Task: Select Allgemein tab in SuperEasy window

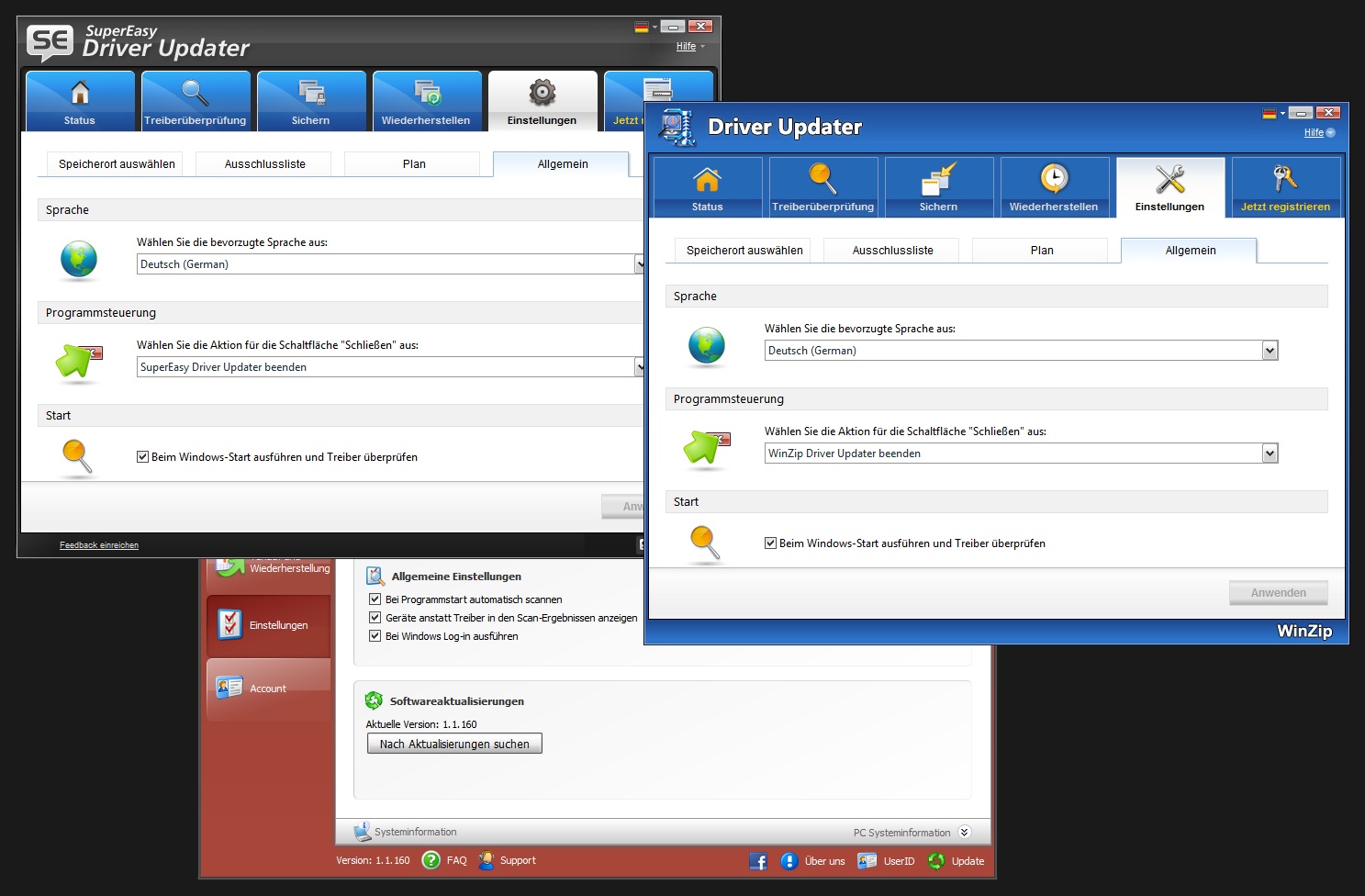Action: coord(562,163)
